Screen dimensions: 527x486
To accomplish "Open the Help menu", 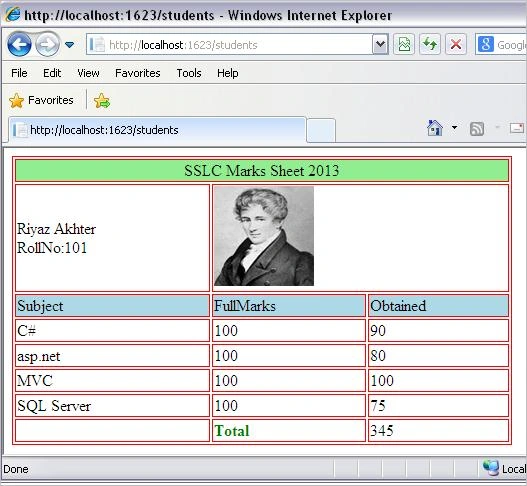I will pyautogui.click(x=228, y=73).
